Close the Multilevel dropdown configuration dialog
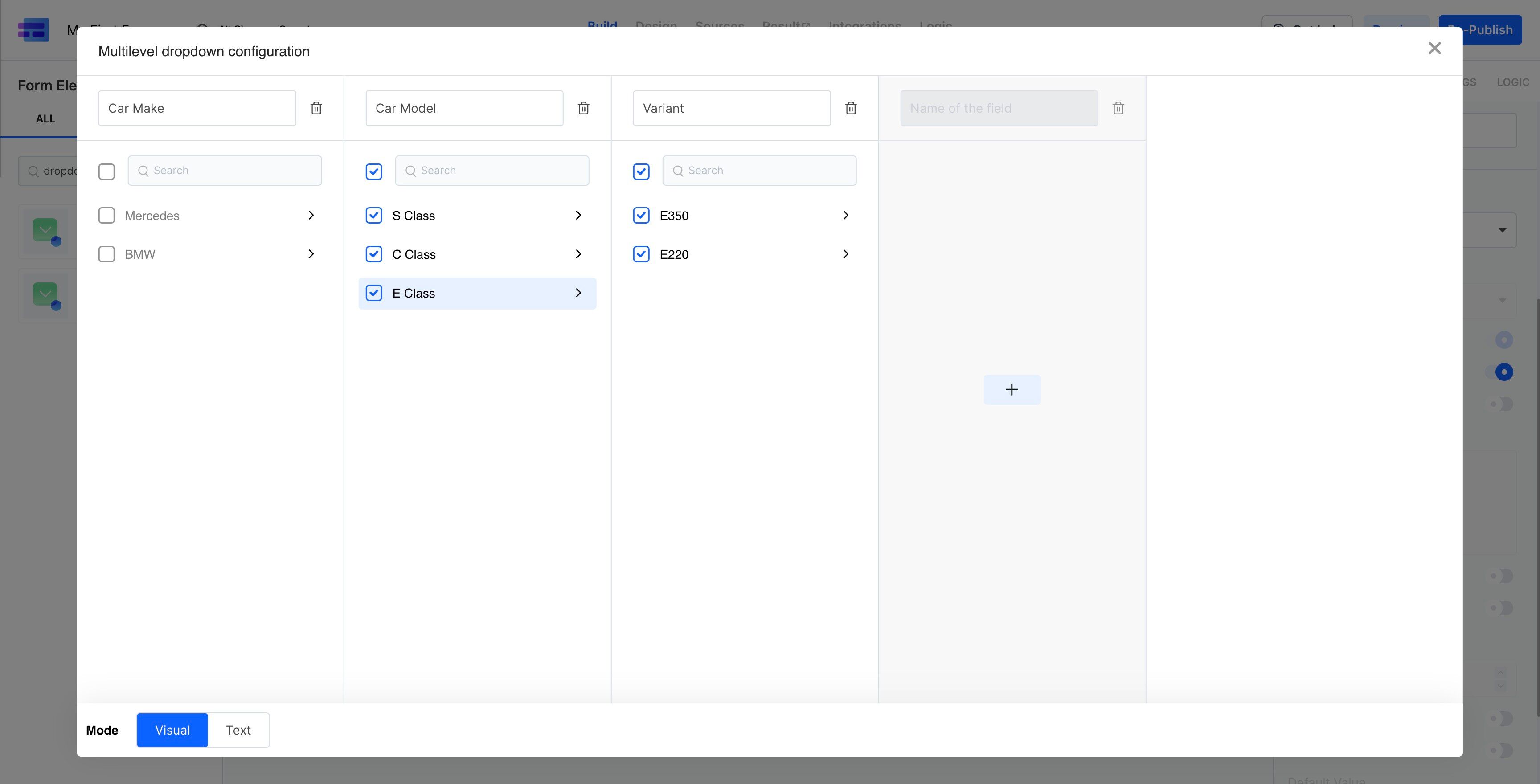Image resolution: width=1540 pixels, height=784 pixels. (x=1435, y=49)
